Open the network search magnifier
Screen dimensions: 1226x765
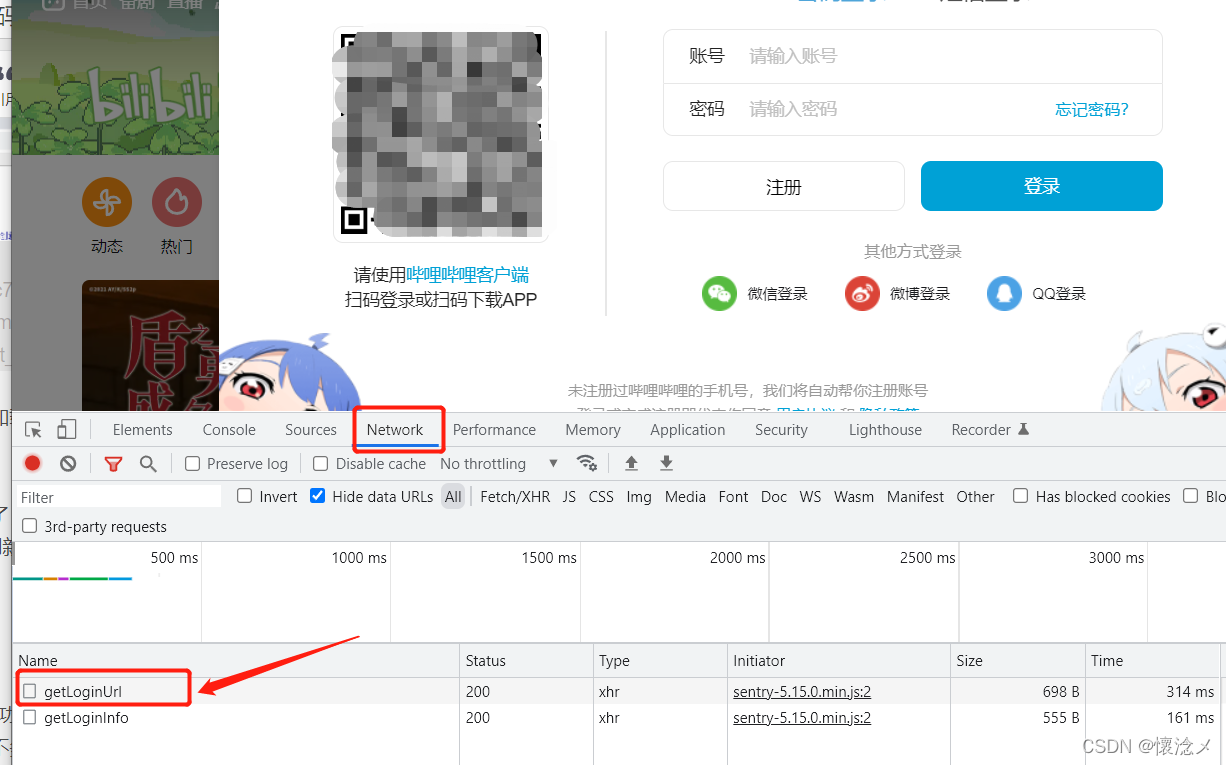point(147,463)
